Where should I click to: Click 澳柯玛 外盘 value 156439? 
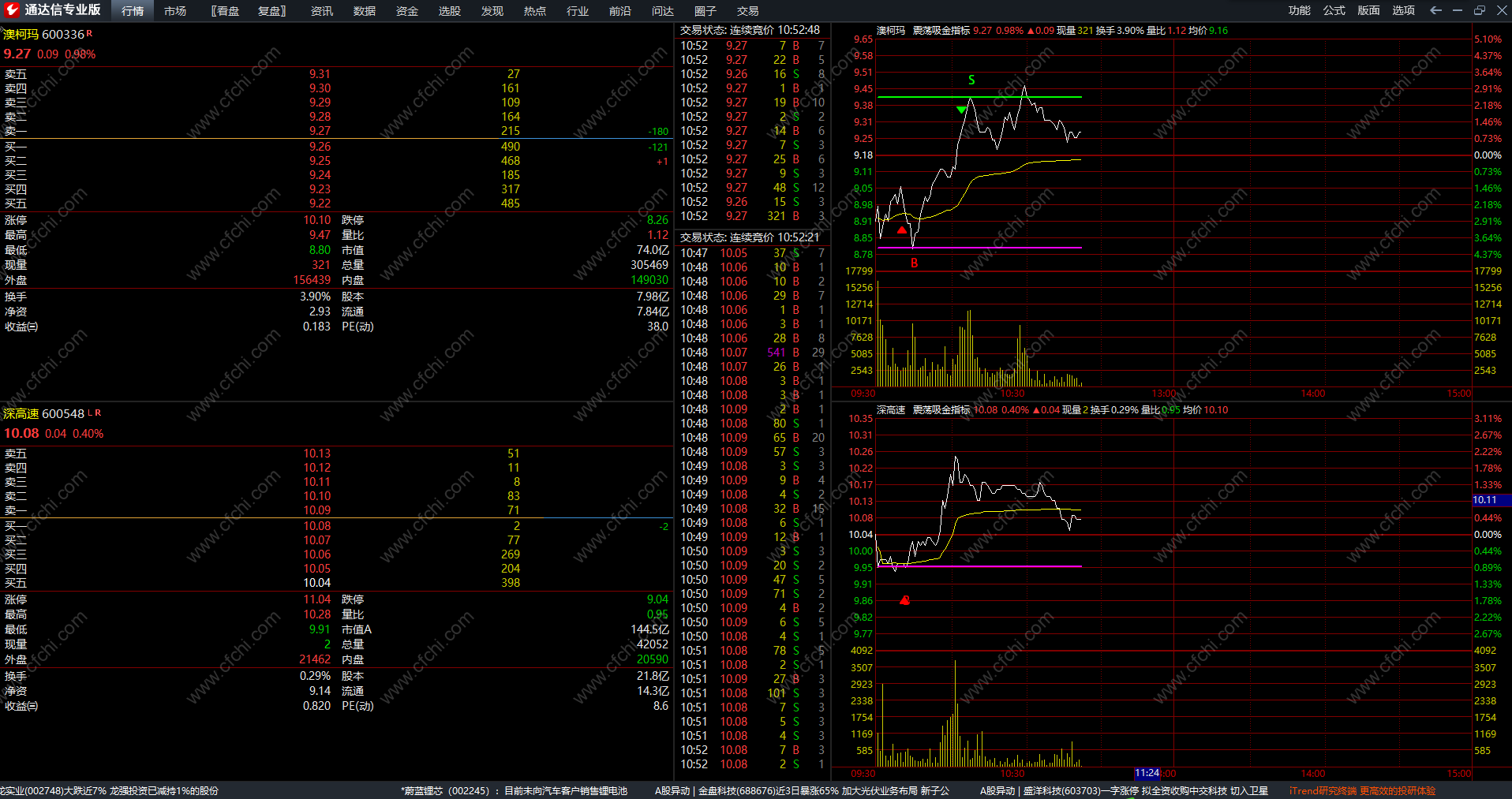tap(312, 280)
